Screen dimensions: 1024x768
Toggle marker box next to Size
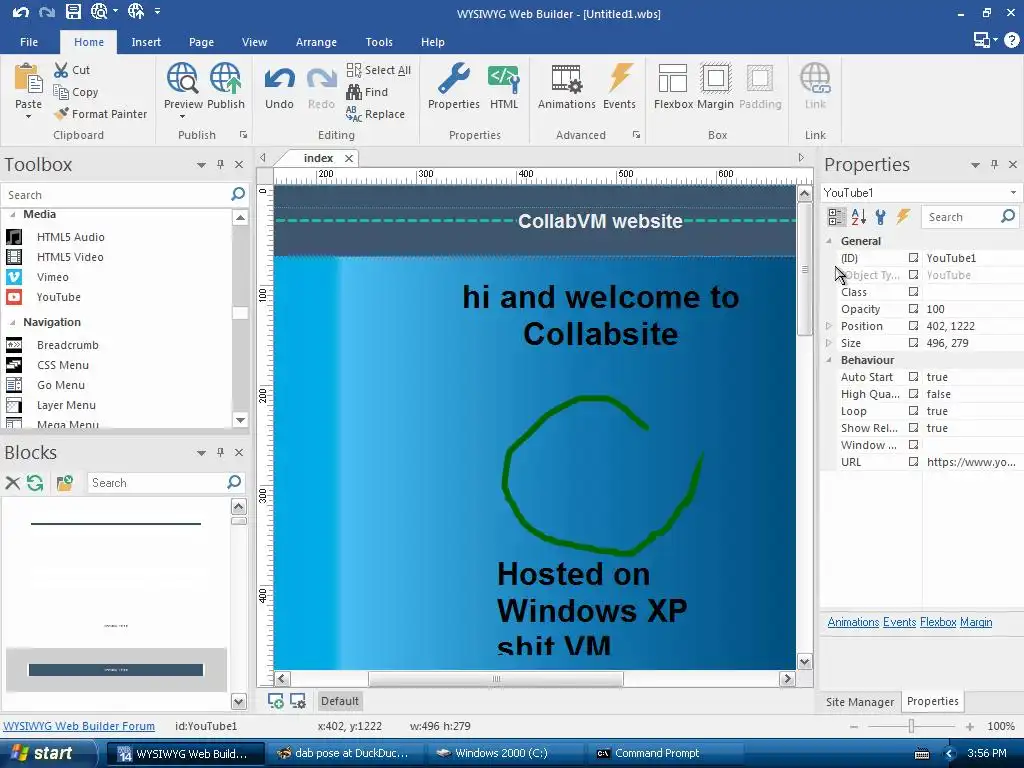914,343
